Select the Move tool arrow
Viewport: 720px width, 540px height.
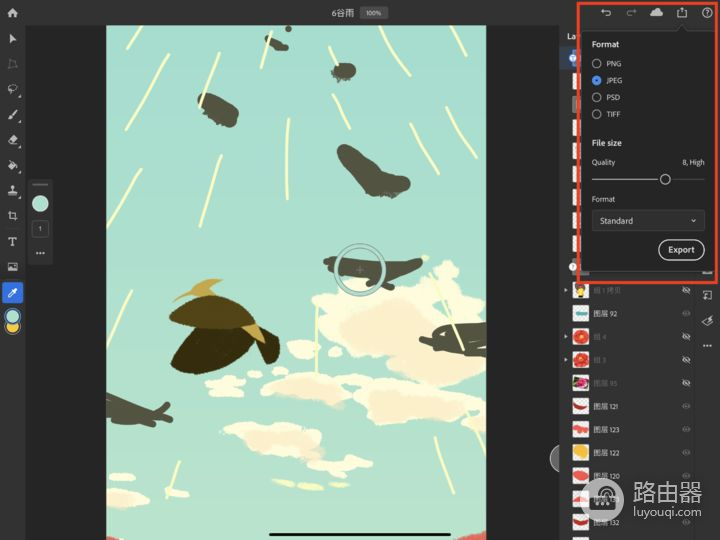(x=13, y=39)
